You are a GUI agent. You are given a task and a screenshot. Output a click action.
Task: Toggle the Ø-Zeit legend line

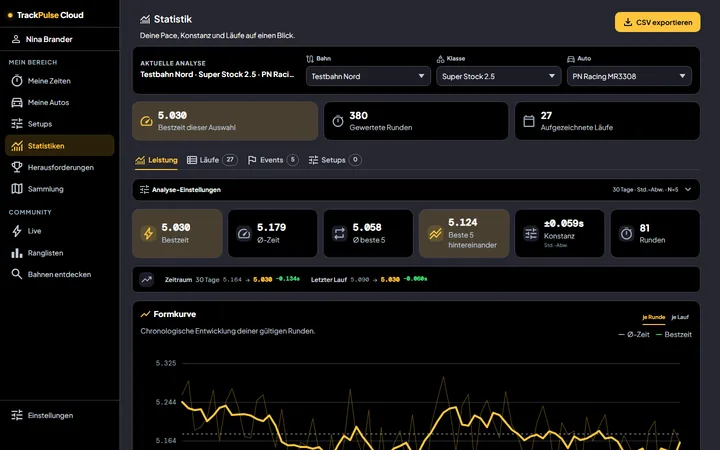click(634, 335)
